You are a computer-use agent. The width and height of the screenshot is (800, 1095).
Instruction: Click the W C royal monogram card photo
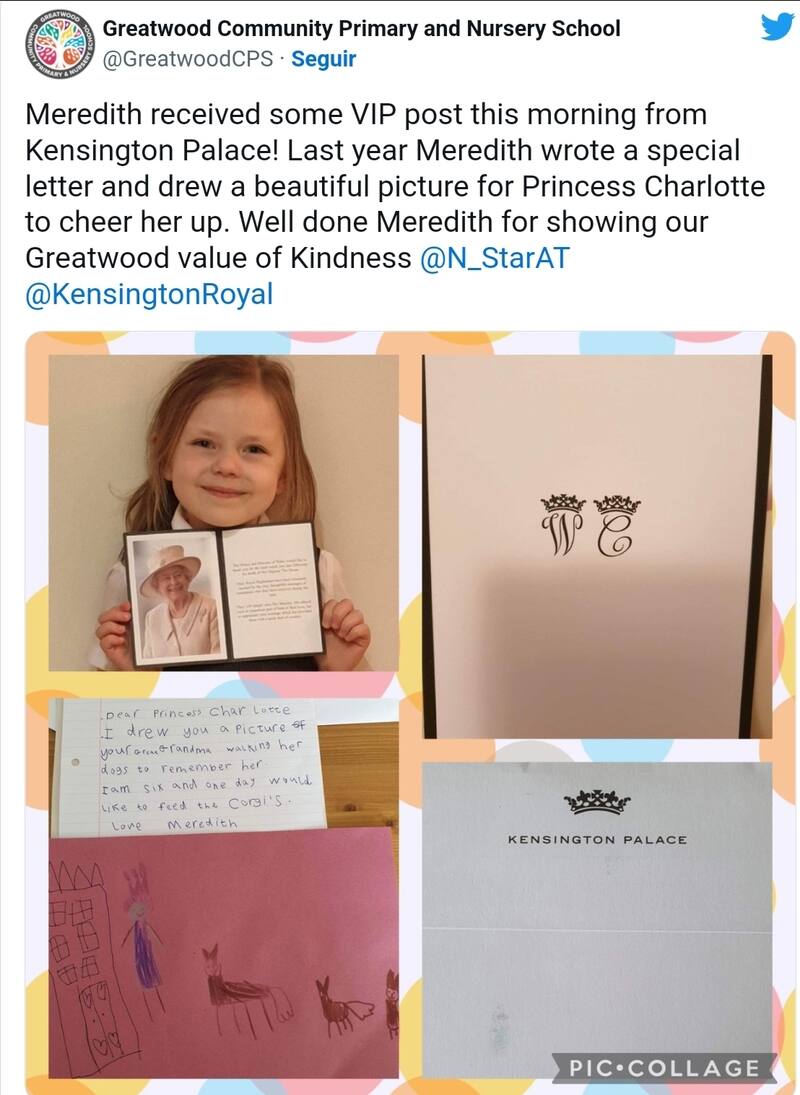(598, 546)
